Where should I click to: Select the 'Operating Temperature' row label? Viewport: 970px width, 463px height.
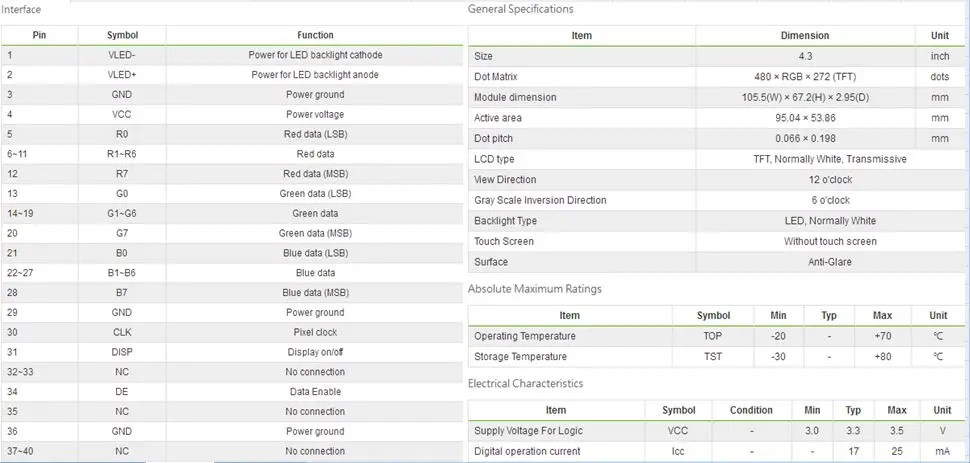click(525, 336)
